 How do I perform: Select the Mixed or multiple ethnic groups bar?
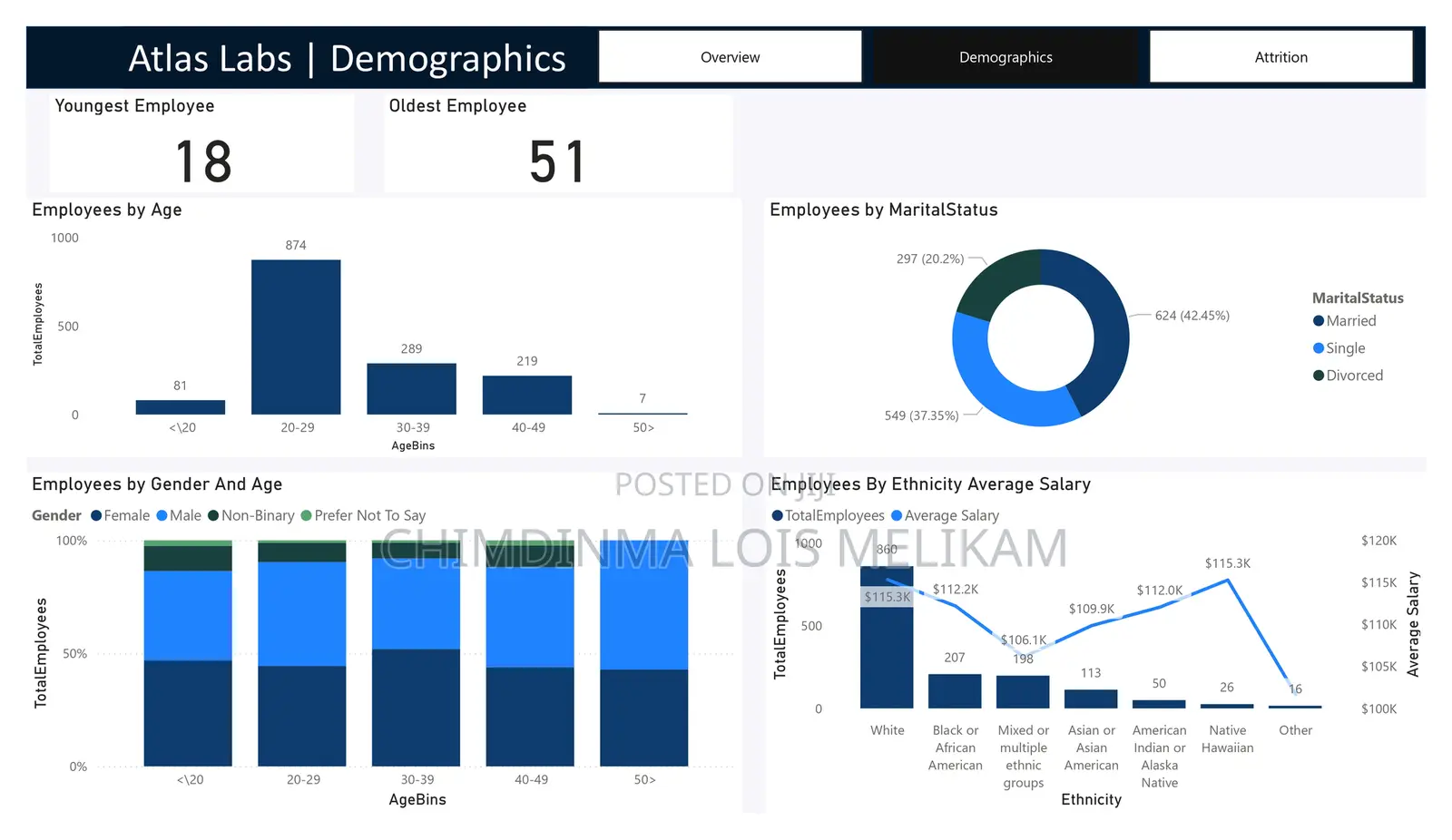pyautogui.click(x=1023, y=692)
